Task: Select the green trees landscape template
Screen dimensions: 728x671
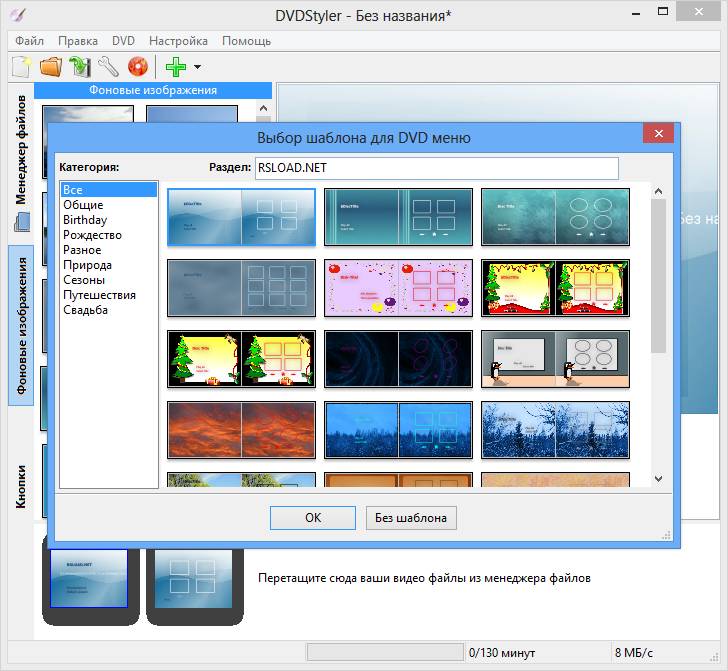Action: click(241, 480)
